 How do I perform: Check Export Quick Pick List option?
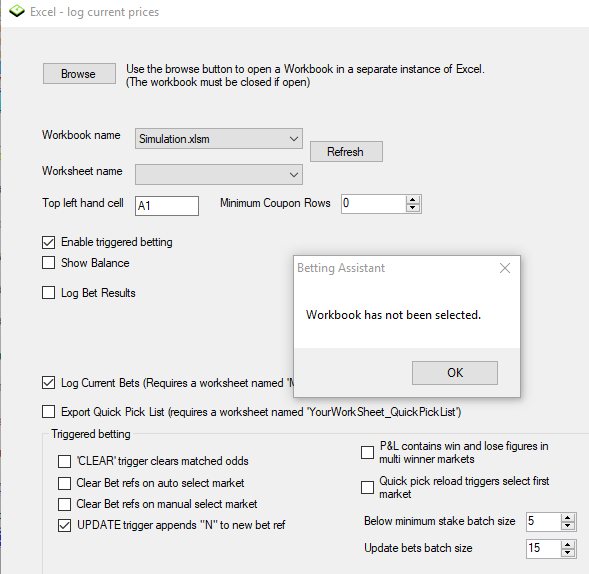48,411
